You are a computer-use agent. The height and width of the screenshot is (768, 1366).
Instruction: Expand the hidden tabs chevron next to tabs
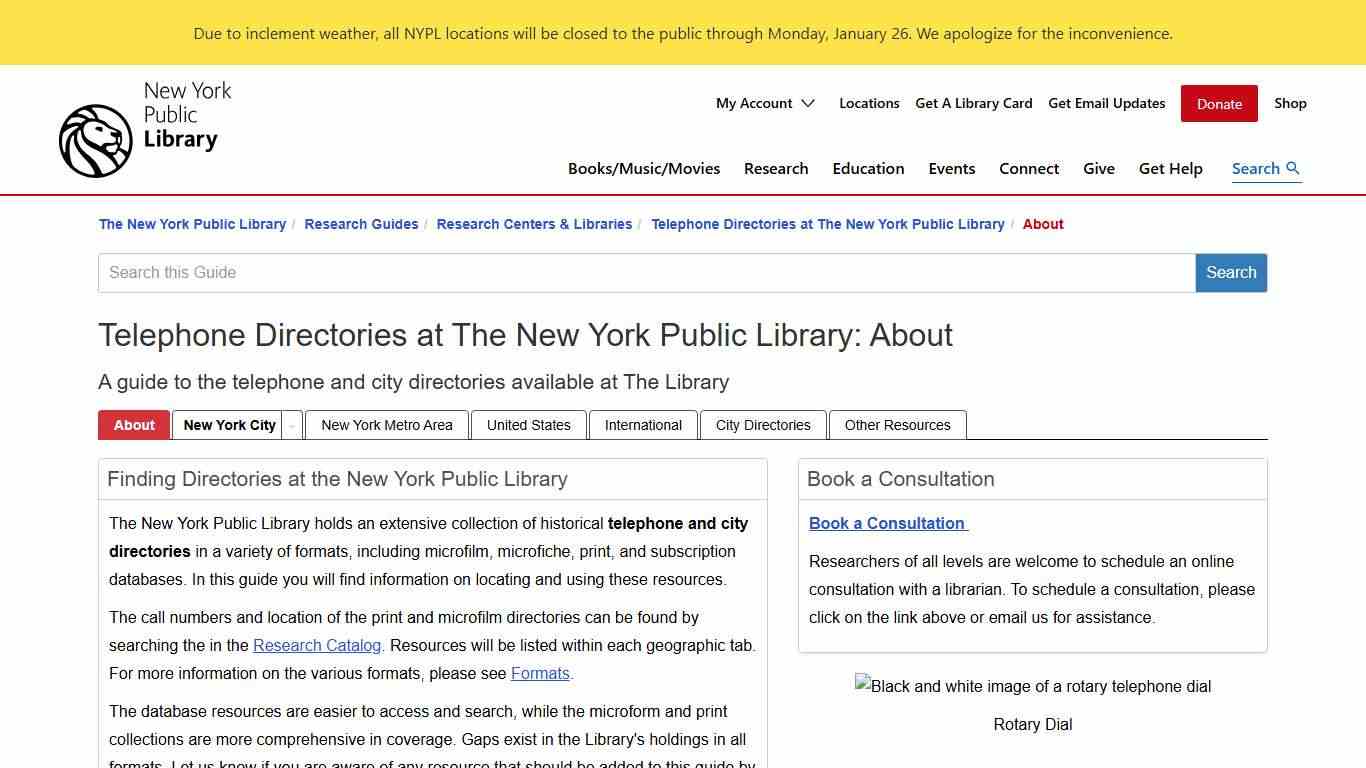point(291,425)
